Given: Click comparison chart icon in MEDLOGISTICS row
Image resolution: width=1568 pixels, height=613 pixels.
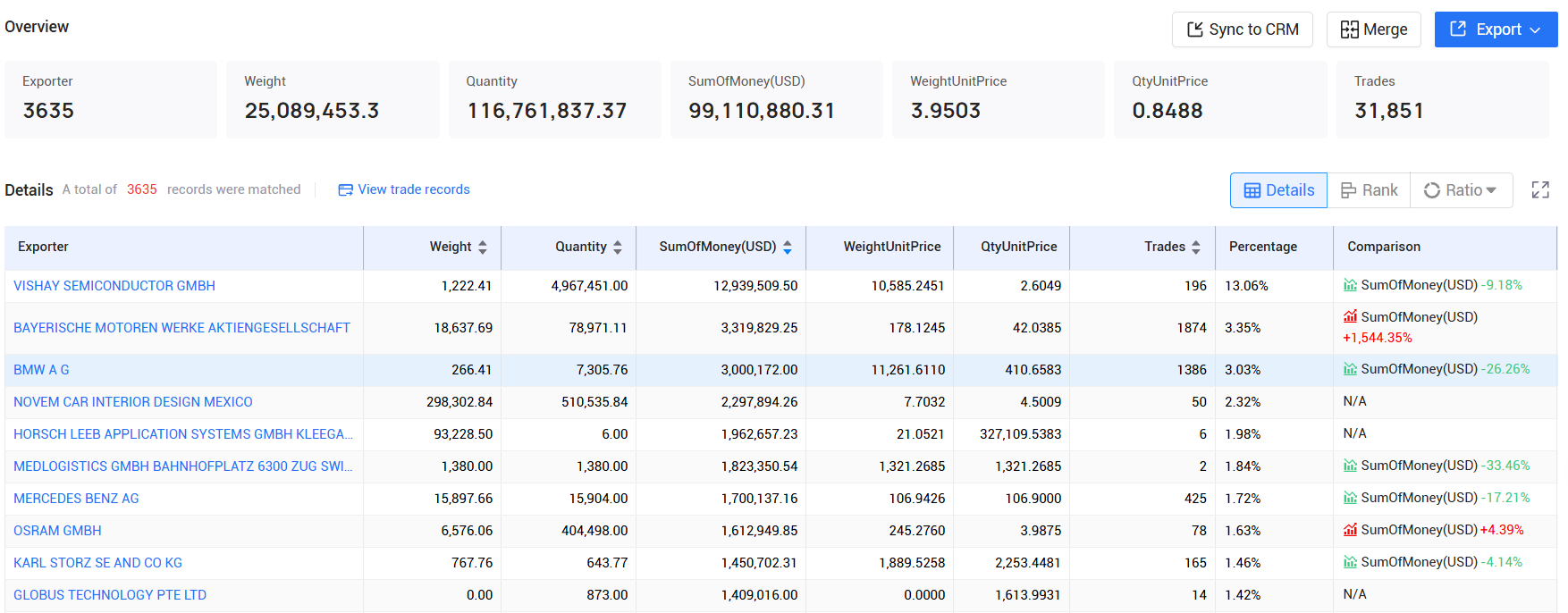Looking at the screenshot, I should click(1350, 466).
